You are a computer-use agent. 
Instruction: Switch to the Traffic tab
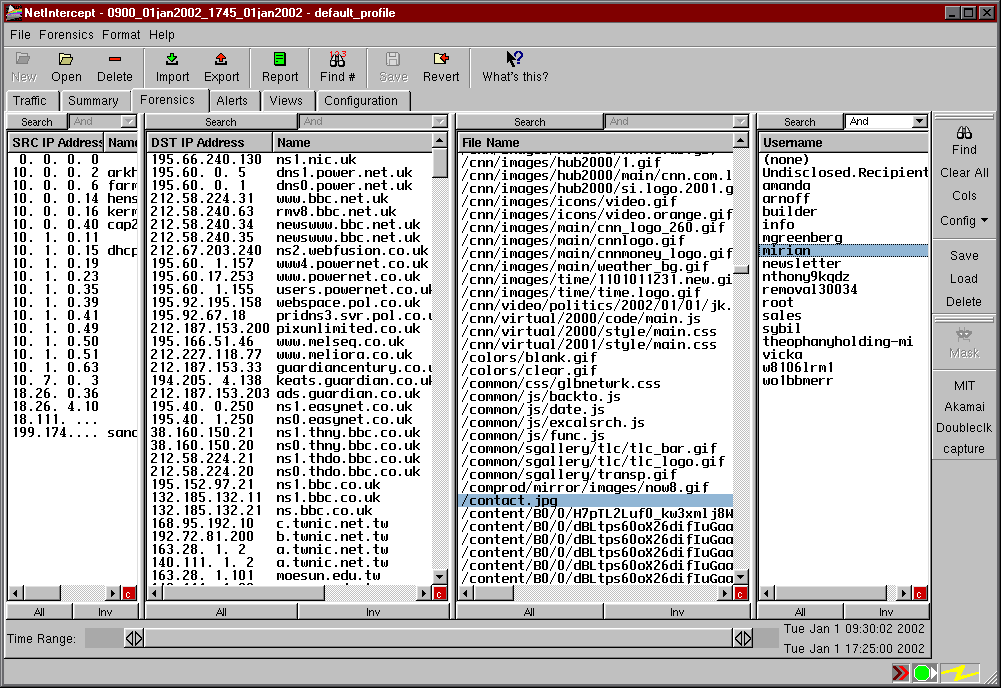click(x=30, y=101)
